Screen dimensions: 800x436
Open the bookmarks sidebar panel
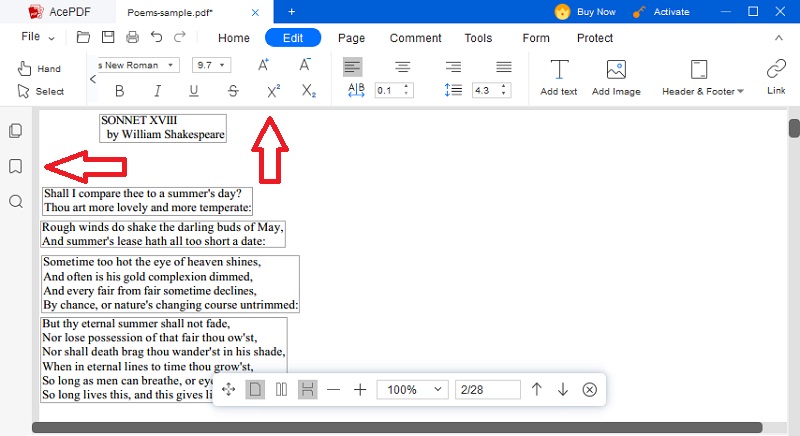(x=16, y=166)
